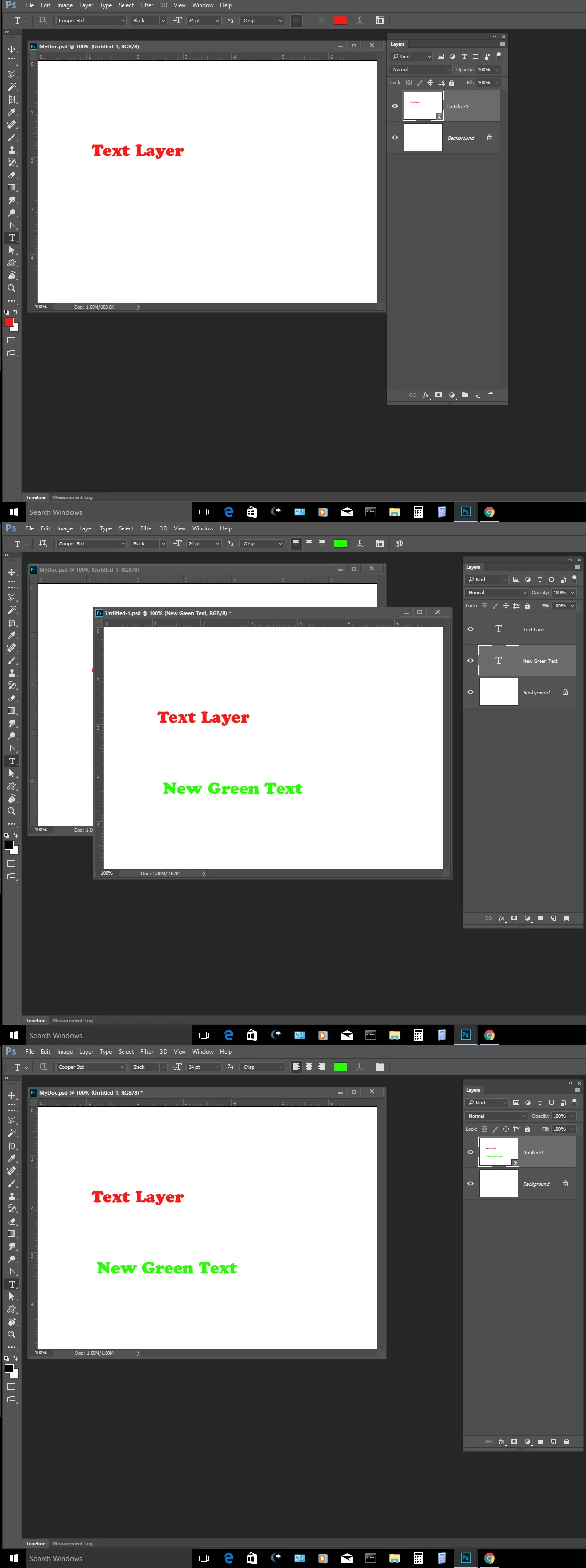Select Gradient tool in Photoshop with red foreground color

pyautogui.click(x=12, y=187)
